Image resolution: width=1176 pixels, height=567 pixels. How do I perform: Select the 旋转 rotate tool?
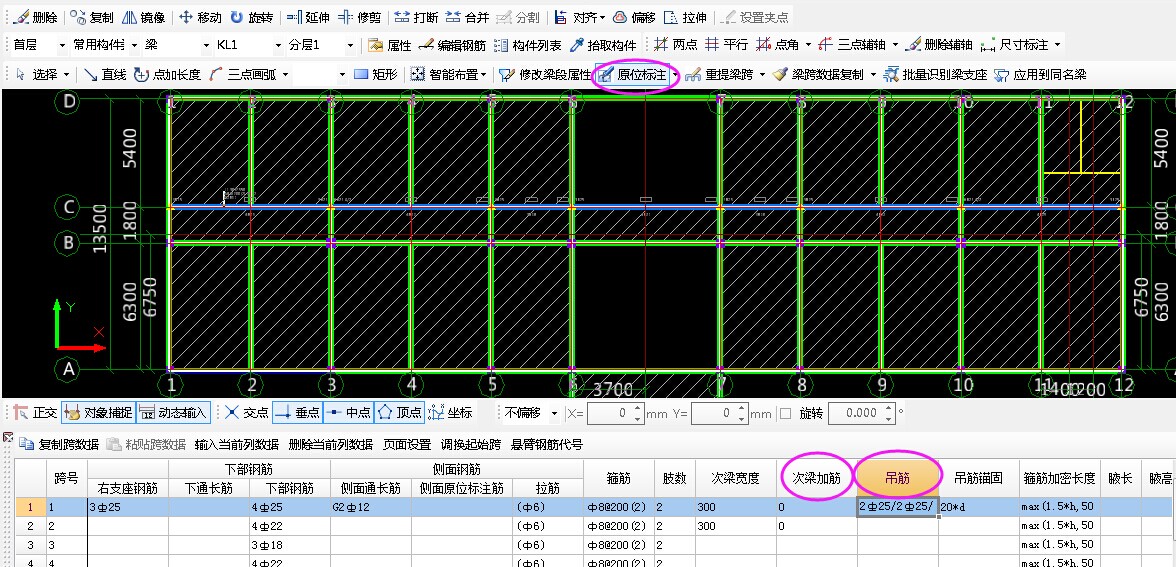(x=251, y=17)
